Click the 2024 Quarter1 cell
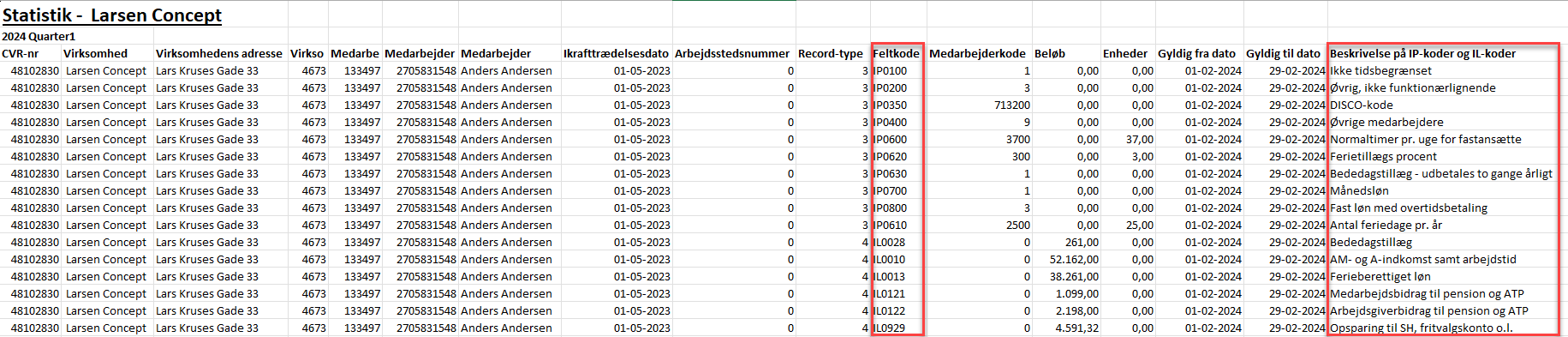This screenshot has height=337, width=1568. coord(39,37)
